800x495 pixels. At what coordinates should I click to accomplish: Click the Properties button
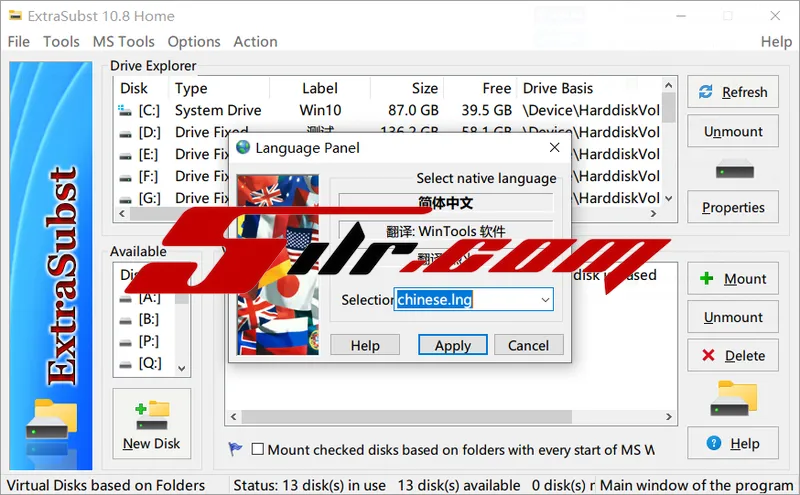click(733, 207)
